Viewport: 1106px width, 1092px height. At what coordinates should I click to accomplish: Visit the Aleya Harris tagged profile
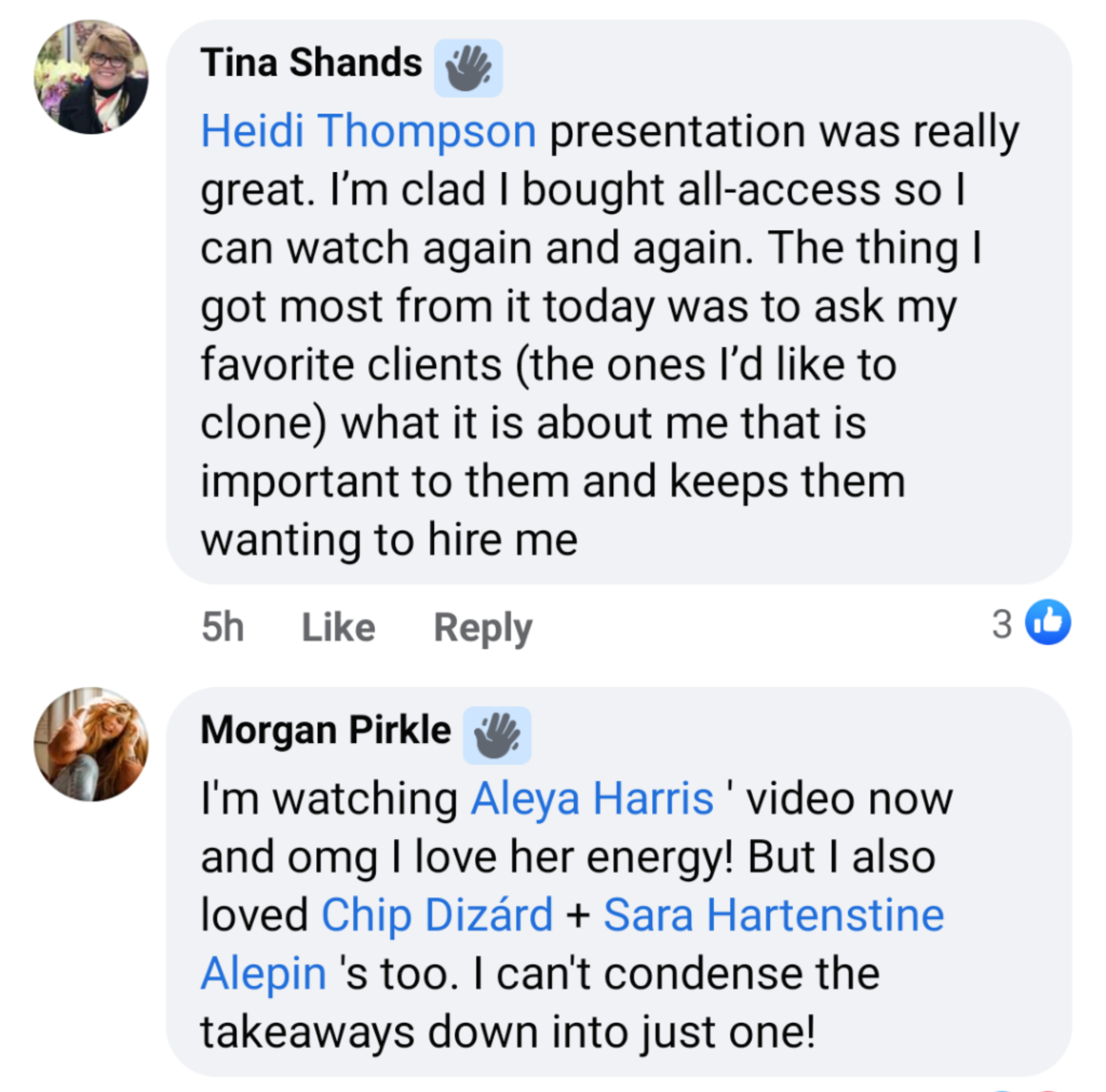591,799
